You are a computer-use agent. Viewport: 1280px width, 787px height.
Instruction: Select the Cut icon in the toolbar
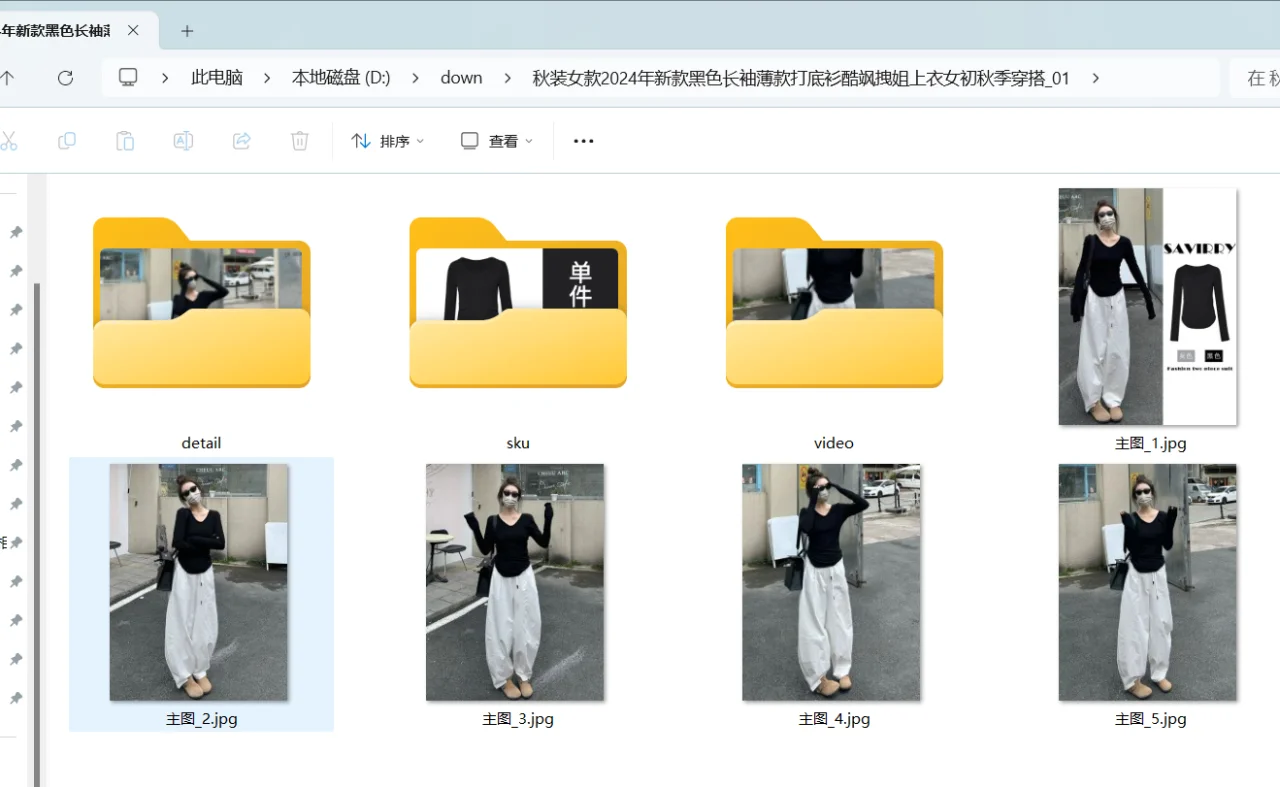point(10,140)
